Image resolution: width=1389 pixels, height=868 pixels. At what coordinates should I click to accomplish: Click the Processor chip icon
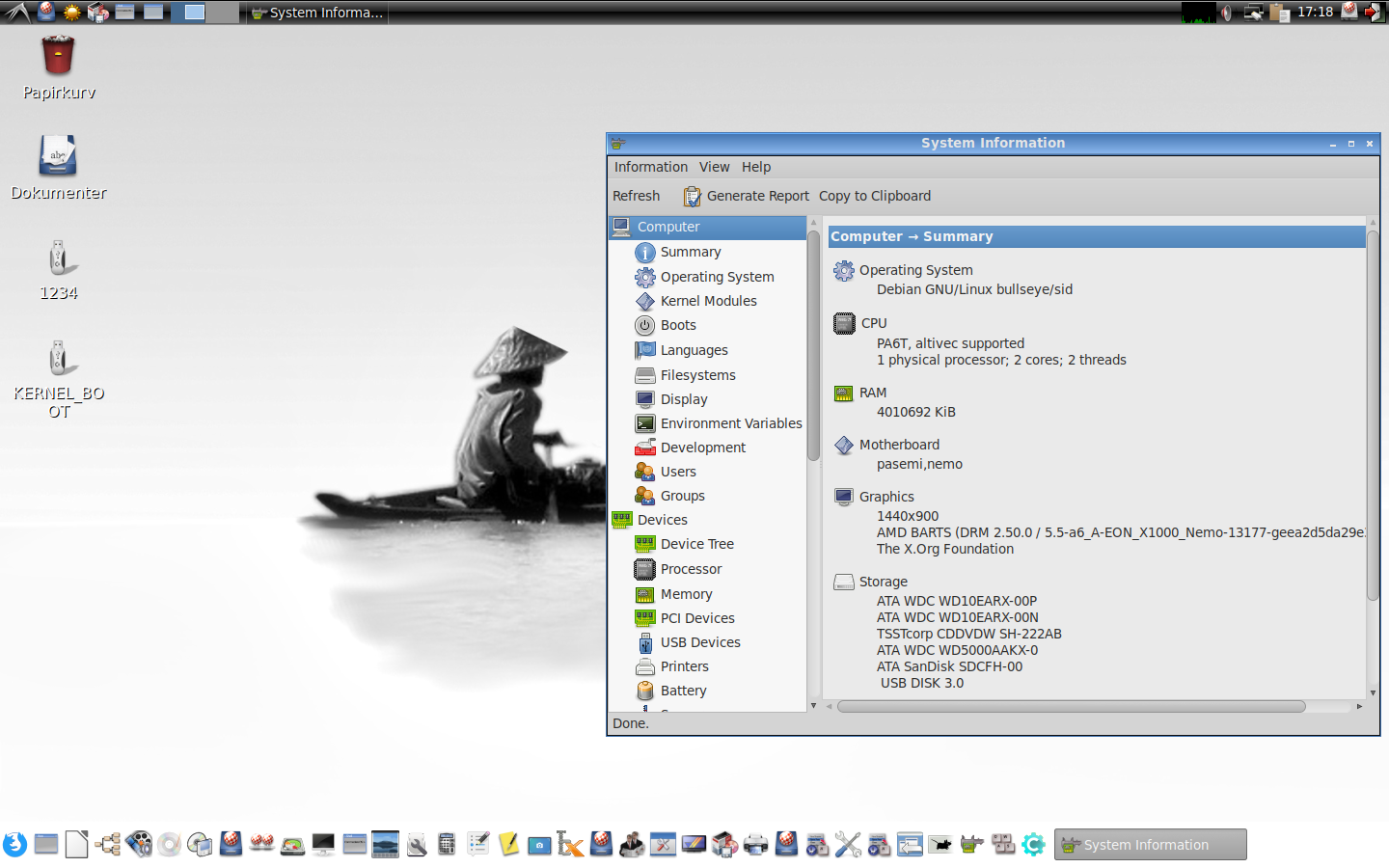(645, 570)
